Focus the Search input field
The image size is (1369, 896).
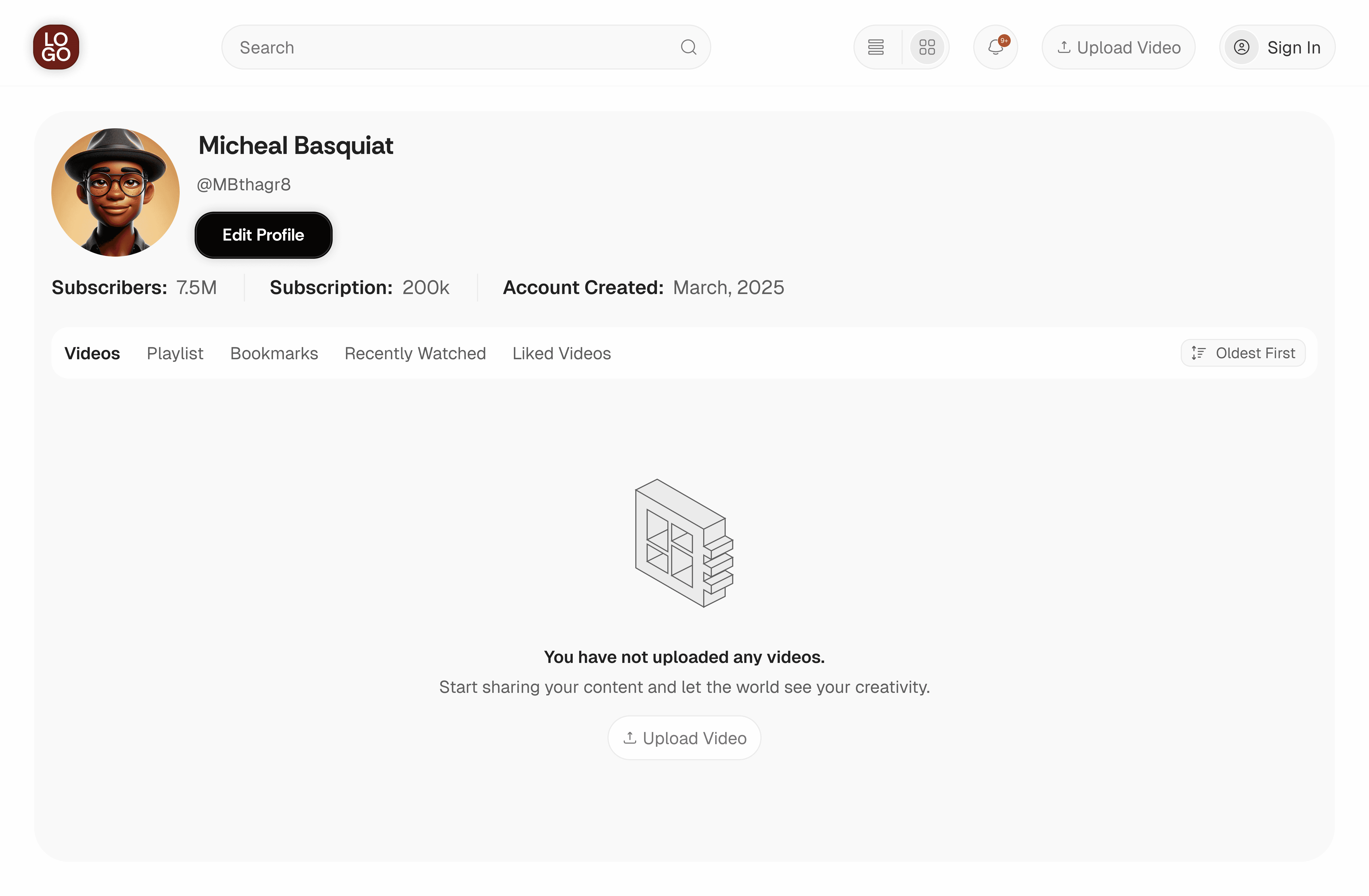pyautogui.click(x=466, y=47)
